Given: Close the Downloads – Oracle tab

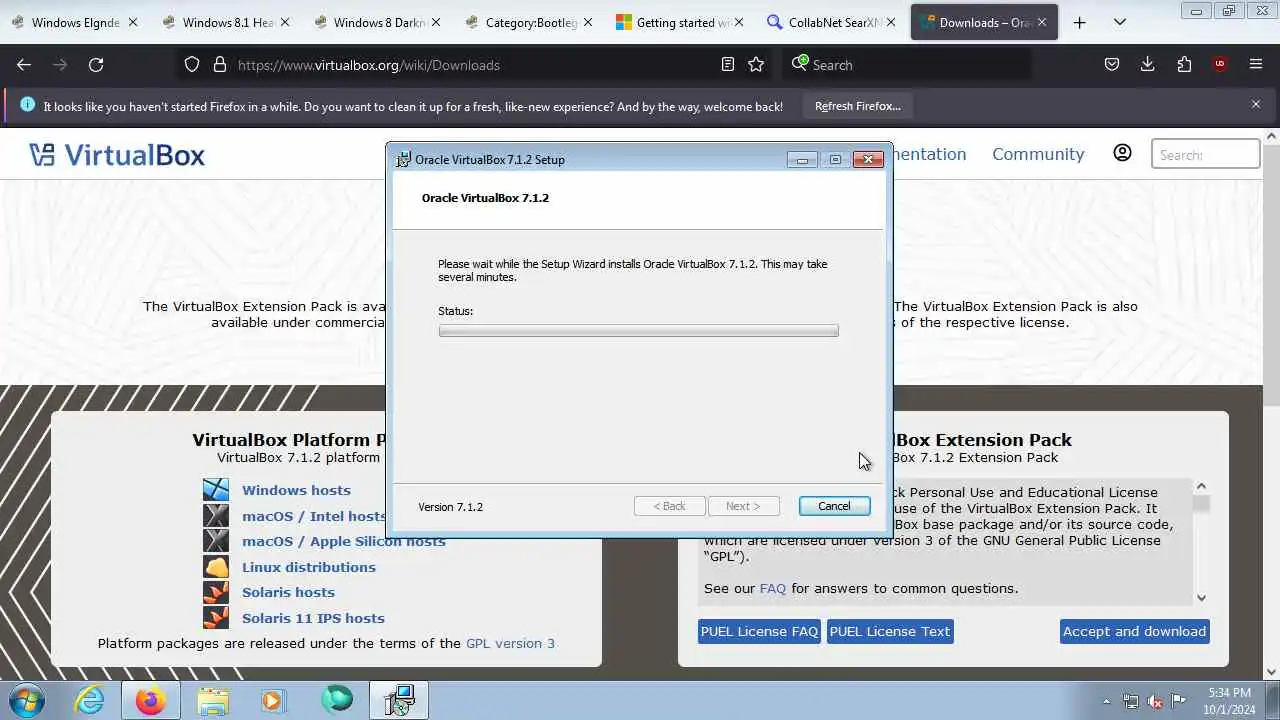Looking at the screenshot, I should [x=1042, y=22].
